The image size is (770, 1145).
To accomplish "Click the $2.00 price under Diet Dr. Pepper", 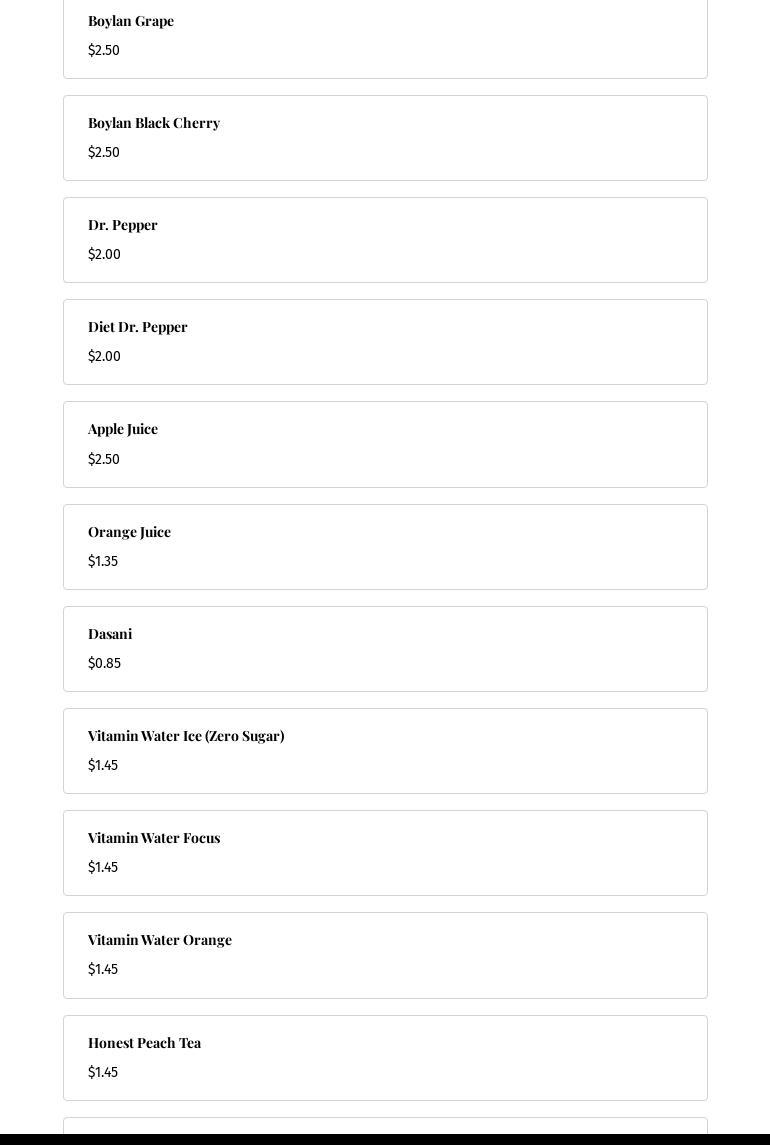I will 104,357.
